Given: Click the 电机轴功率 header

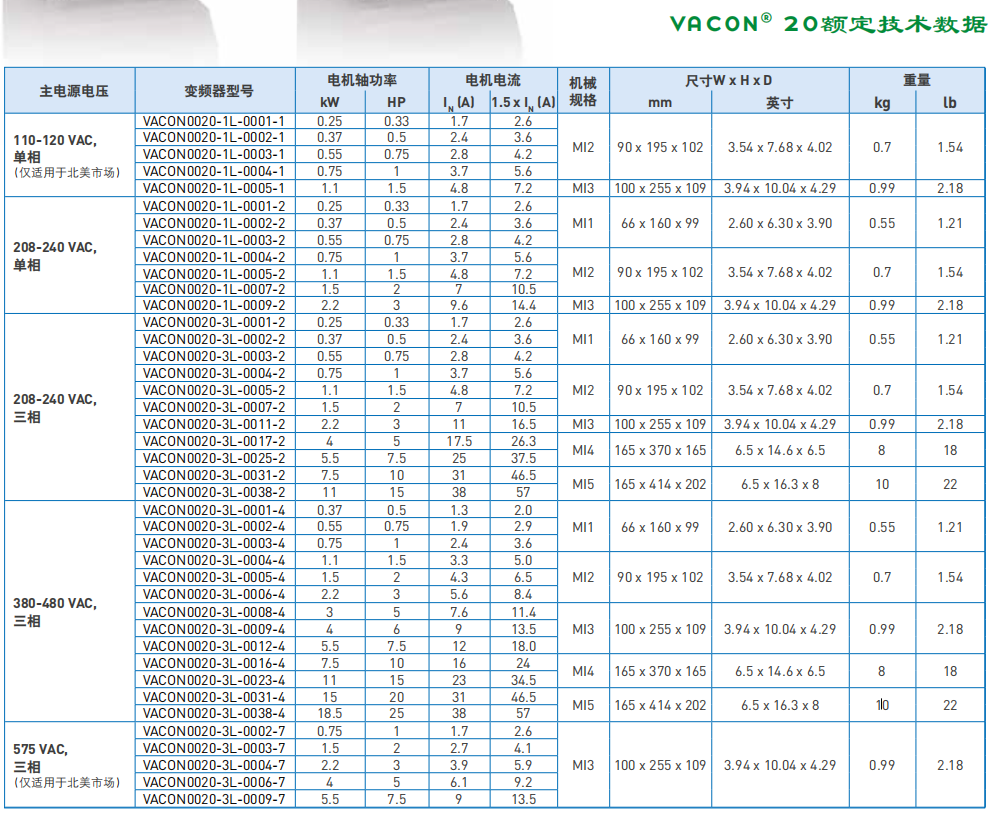Looking at the screenshot, I should point(362,80).
